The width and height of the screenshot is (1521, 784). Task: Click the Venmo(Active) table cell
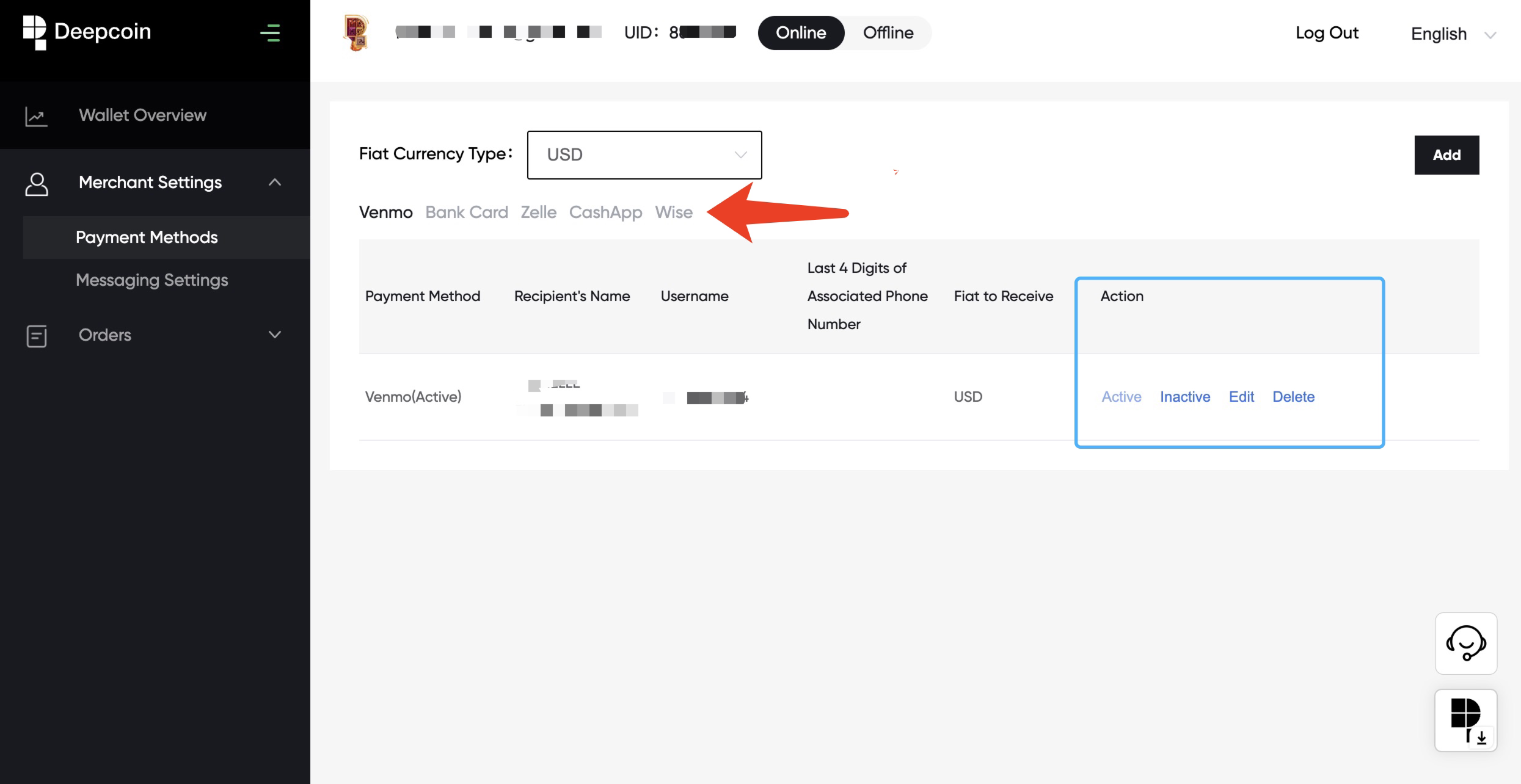point(414,397)
